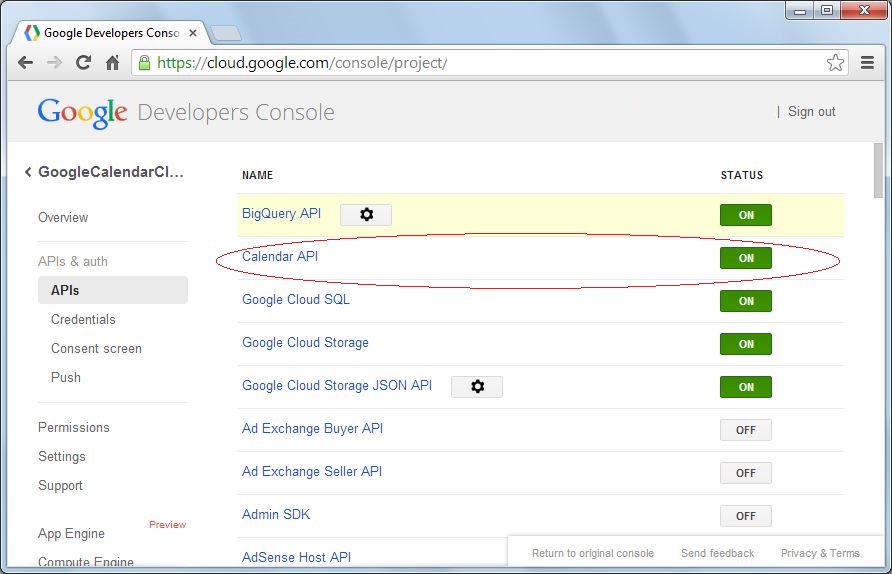
Task: Enable the Ad Exchange Buyer API toggle
Action: coord(746,430)
